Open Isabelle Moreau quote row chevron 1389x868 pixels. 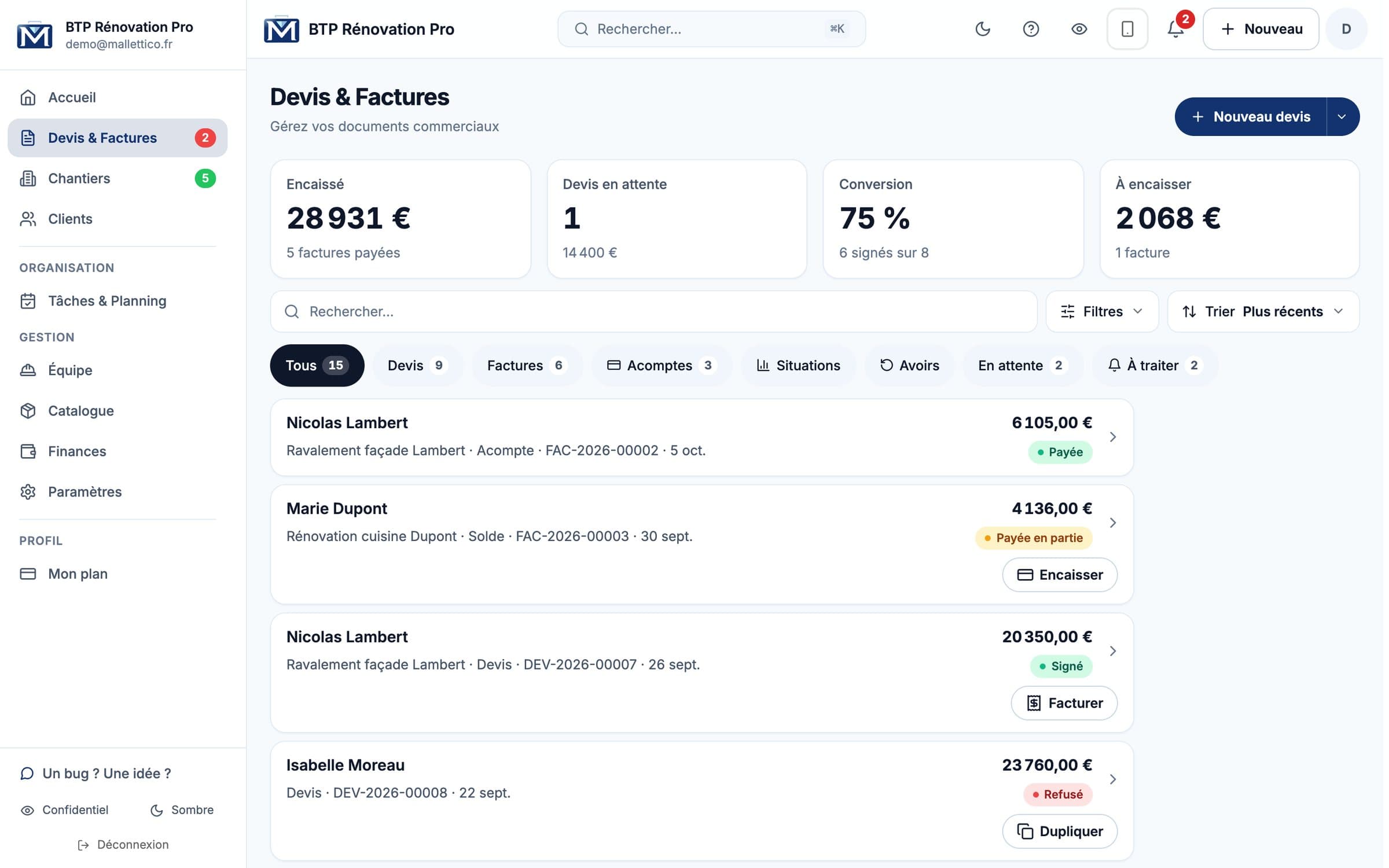coord(1112,779)
